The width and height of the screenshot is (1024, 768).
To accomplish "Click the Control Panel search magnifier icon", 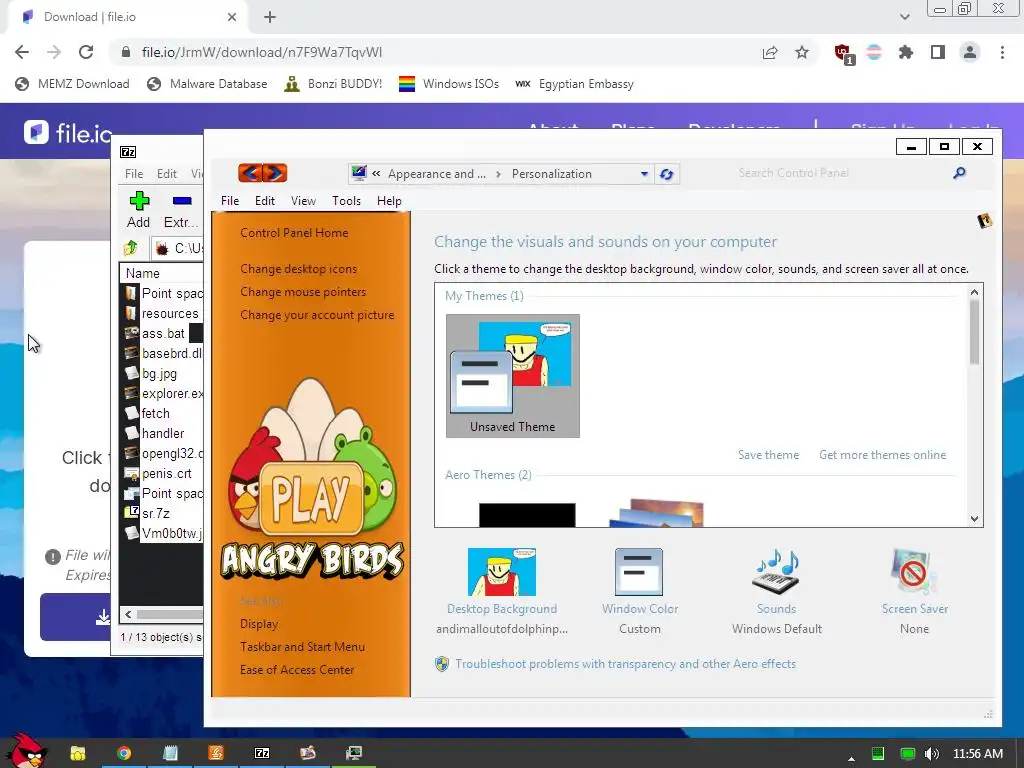I will tap(959, 173).
